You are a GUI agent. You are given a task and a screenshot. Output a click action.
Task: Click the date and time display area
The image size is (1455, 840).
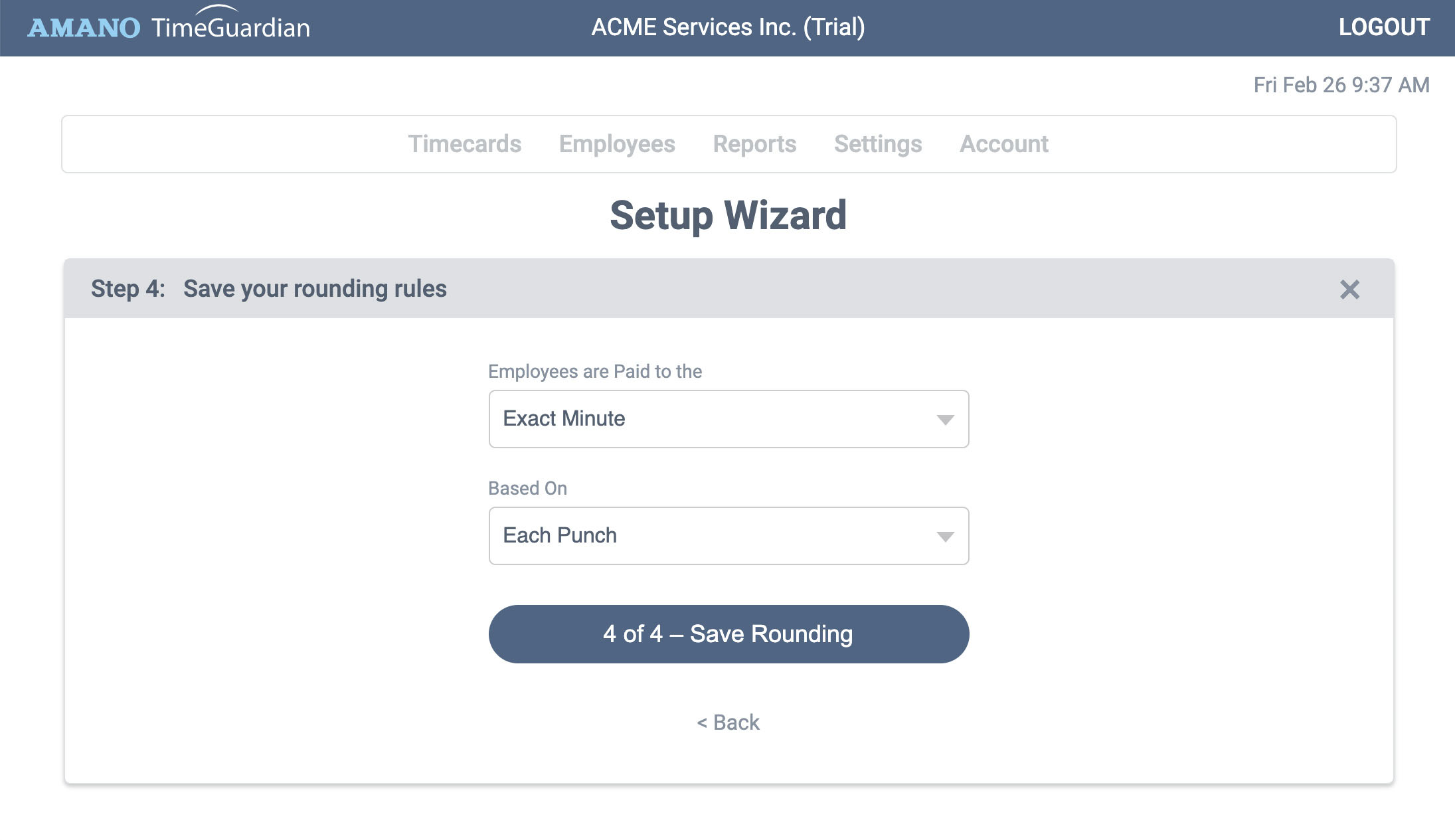pos(1343,84)
